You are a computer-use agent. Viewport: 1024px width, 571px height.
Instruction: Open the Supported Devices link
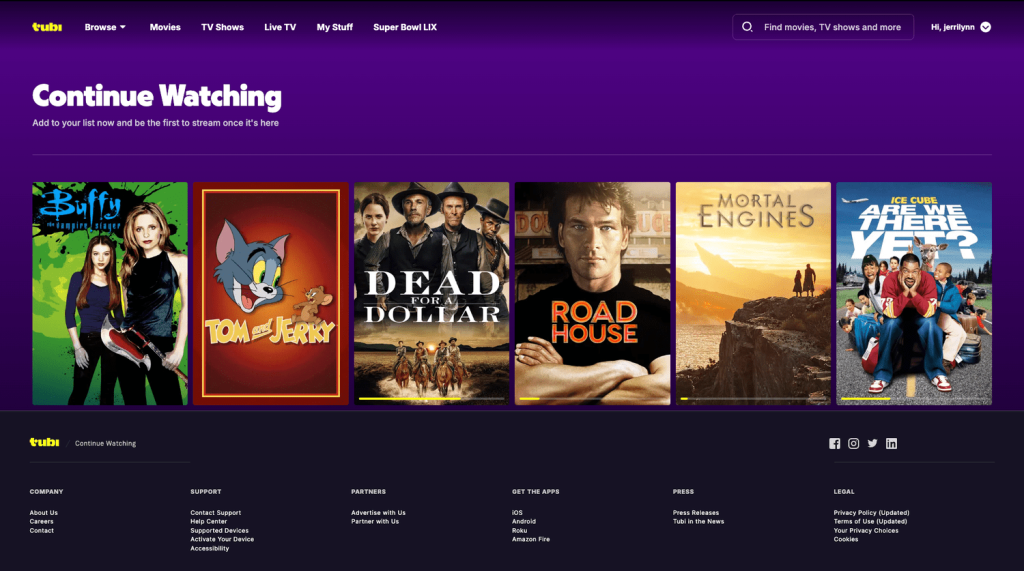coord(219,530)
